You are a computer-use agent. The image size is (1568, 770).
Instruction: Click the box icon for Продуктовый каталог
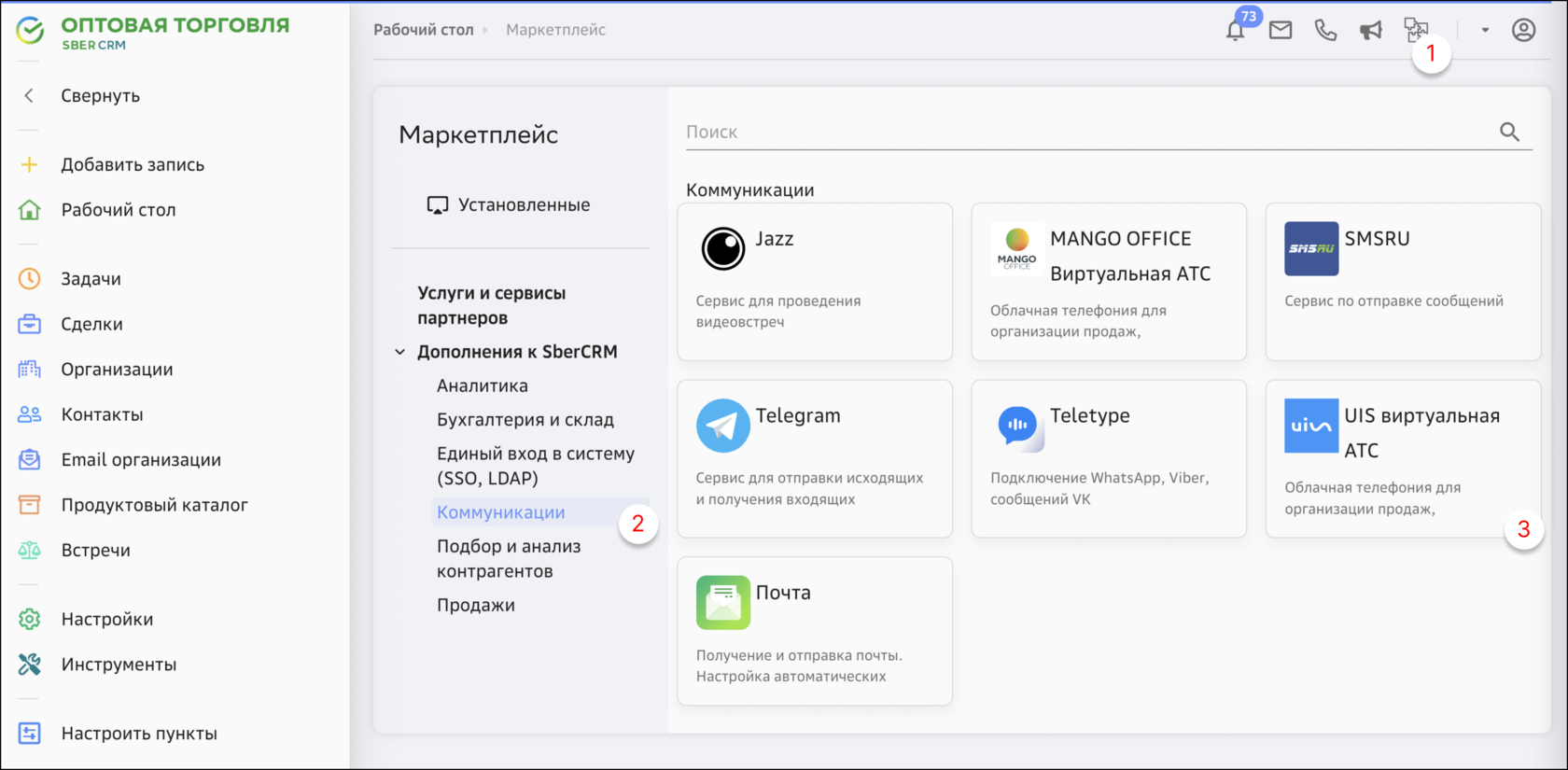(29, 505)
